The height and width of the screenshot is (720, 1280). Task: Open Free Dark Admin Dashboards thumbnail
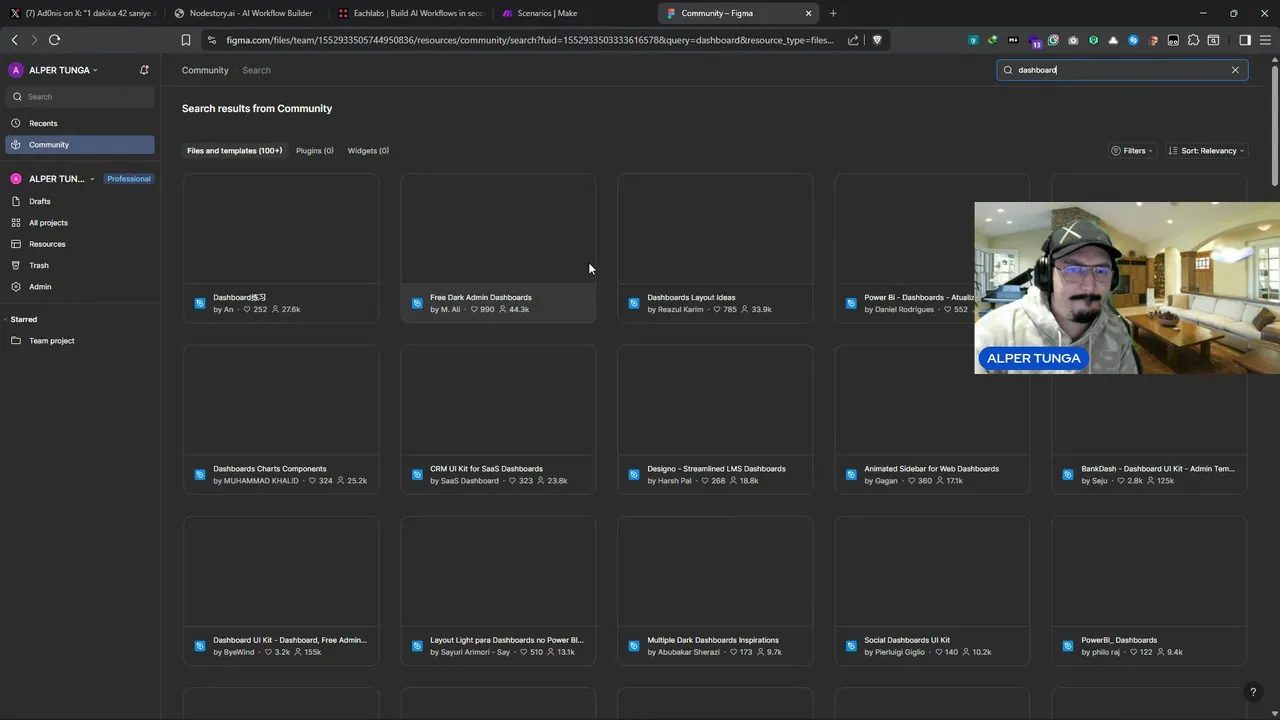[498, 229]
